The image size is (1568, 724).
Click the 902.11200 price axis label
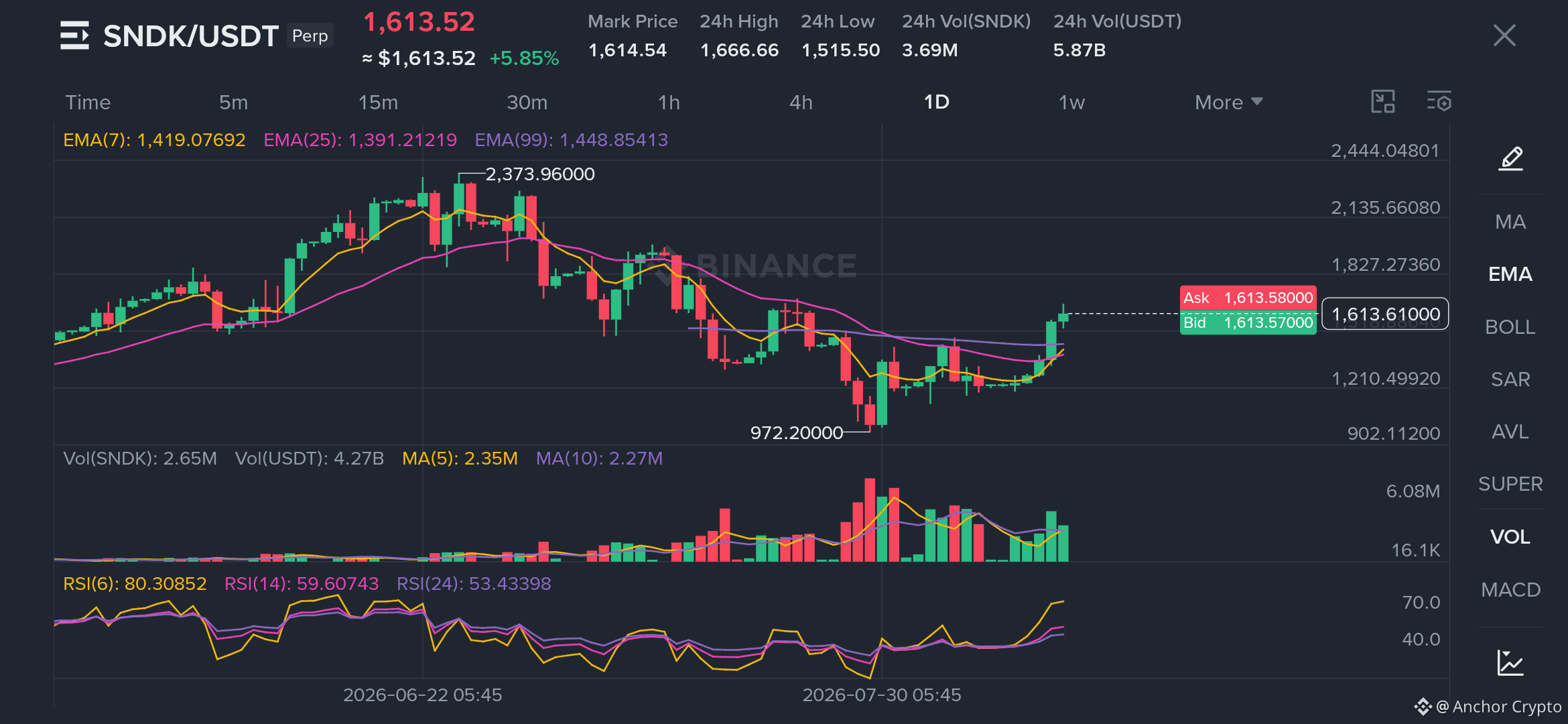tap(1393, 433)
